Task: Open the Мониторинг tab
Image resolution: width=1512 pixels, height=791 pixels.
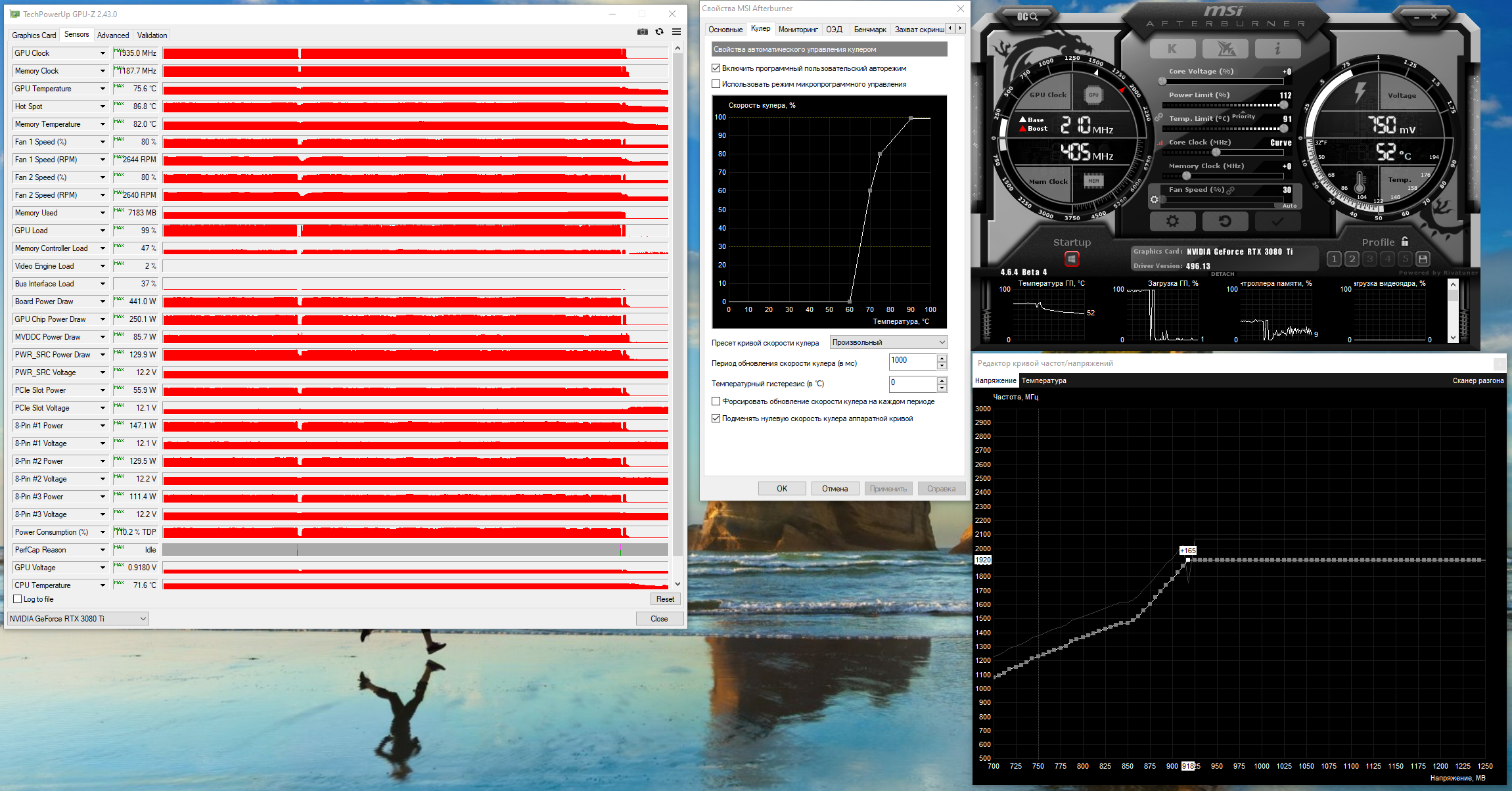Action: (x=798, y=30)
